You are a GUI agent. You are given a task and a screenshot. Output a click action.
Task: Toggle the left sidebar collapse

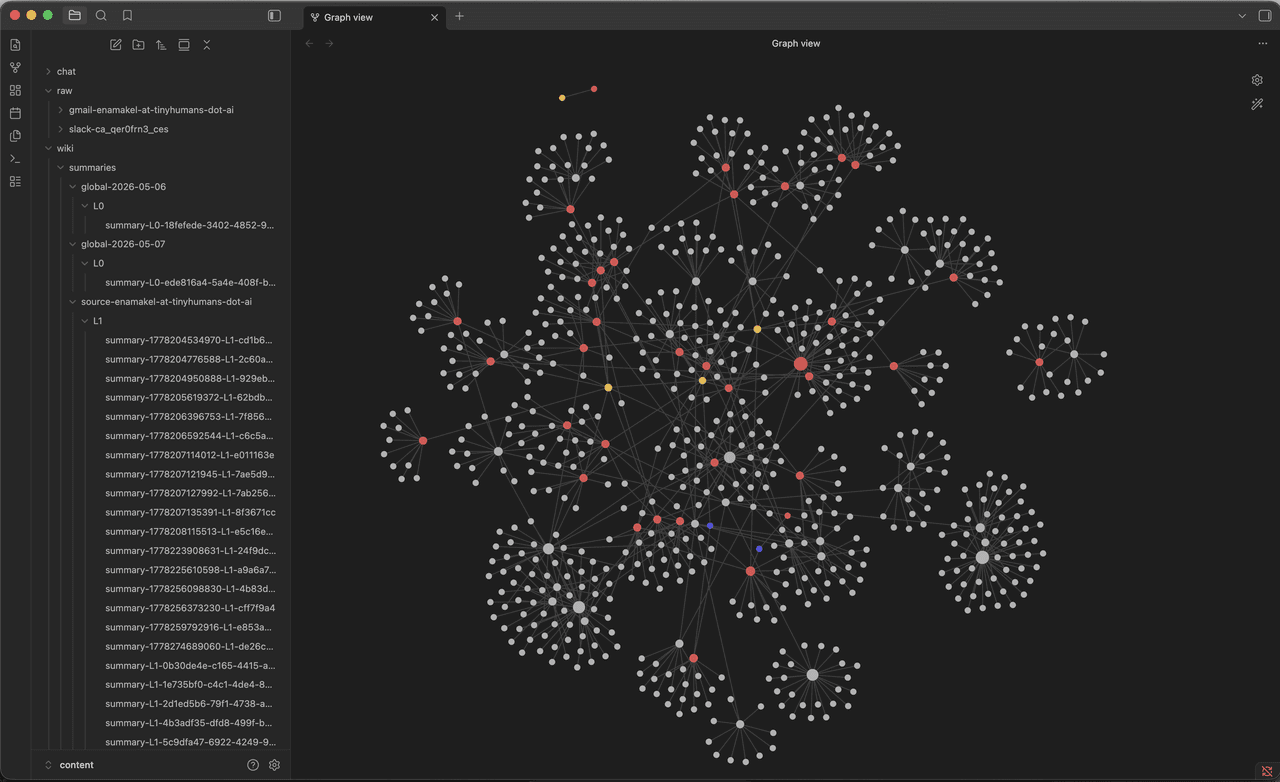(275, 16)
